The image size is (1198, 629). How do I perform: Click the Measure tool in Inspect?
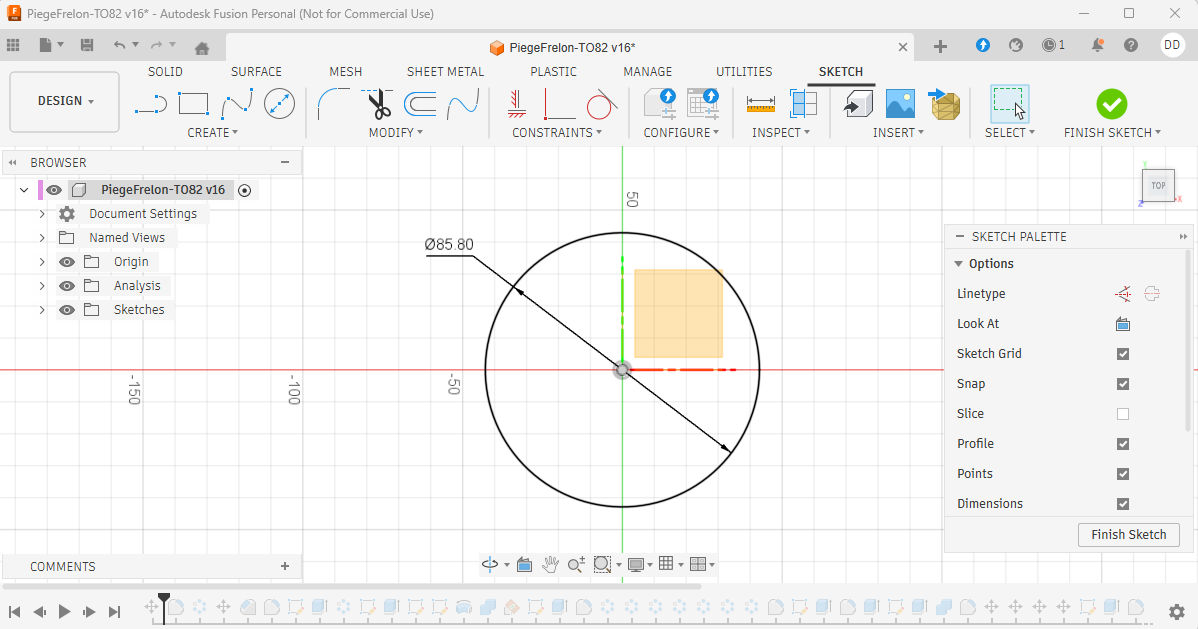point(761,103)
